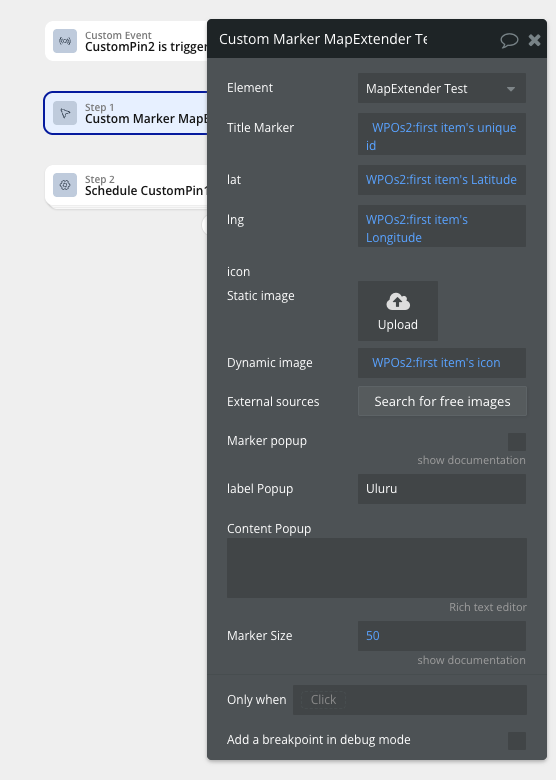Click the comment speech bubble icon

pyautogui.click(x=509, y=40)
